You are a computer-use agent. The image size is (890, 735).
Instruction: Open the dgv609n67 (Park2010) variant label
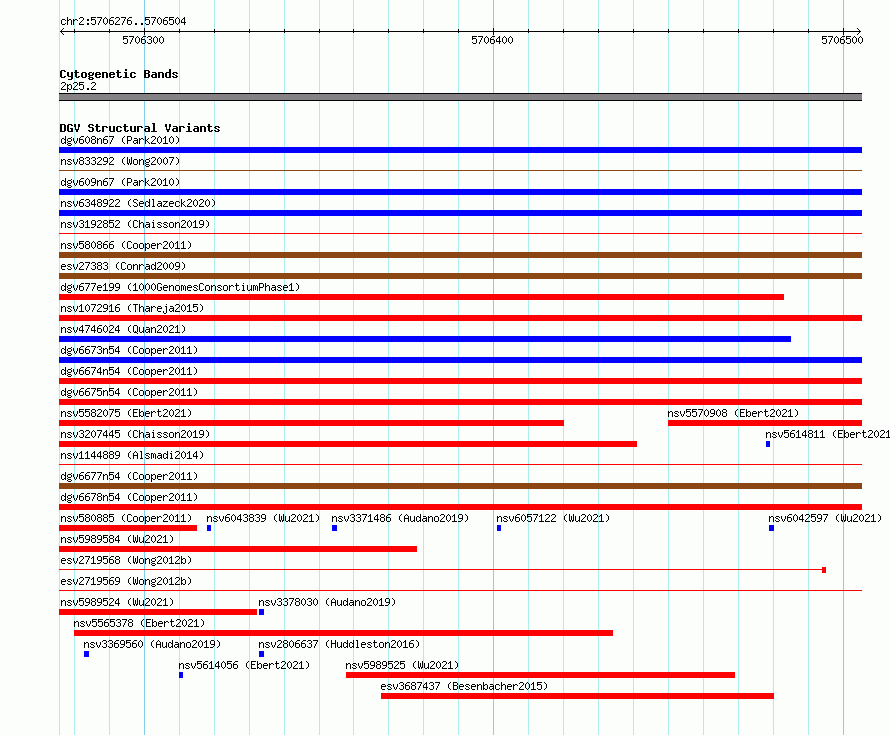(120, 182)
